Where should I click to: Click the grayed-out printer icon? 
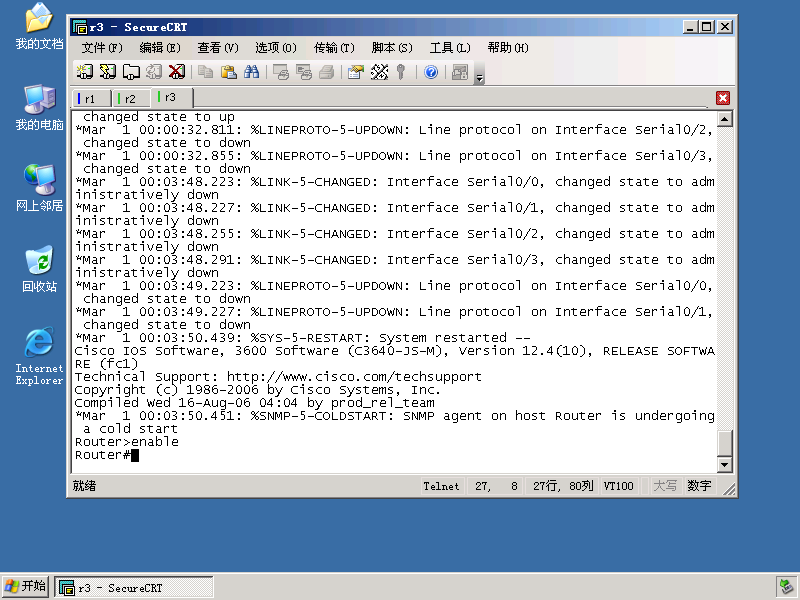[327, 72]
